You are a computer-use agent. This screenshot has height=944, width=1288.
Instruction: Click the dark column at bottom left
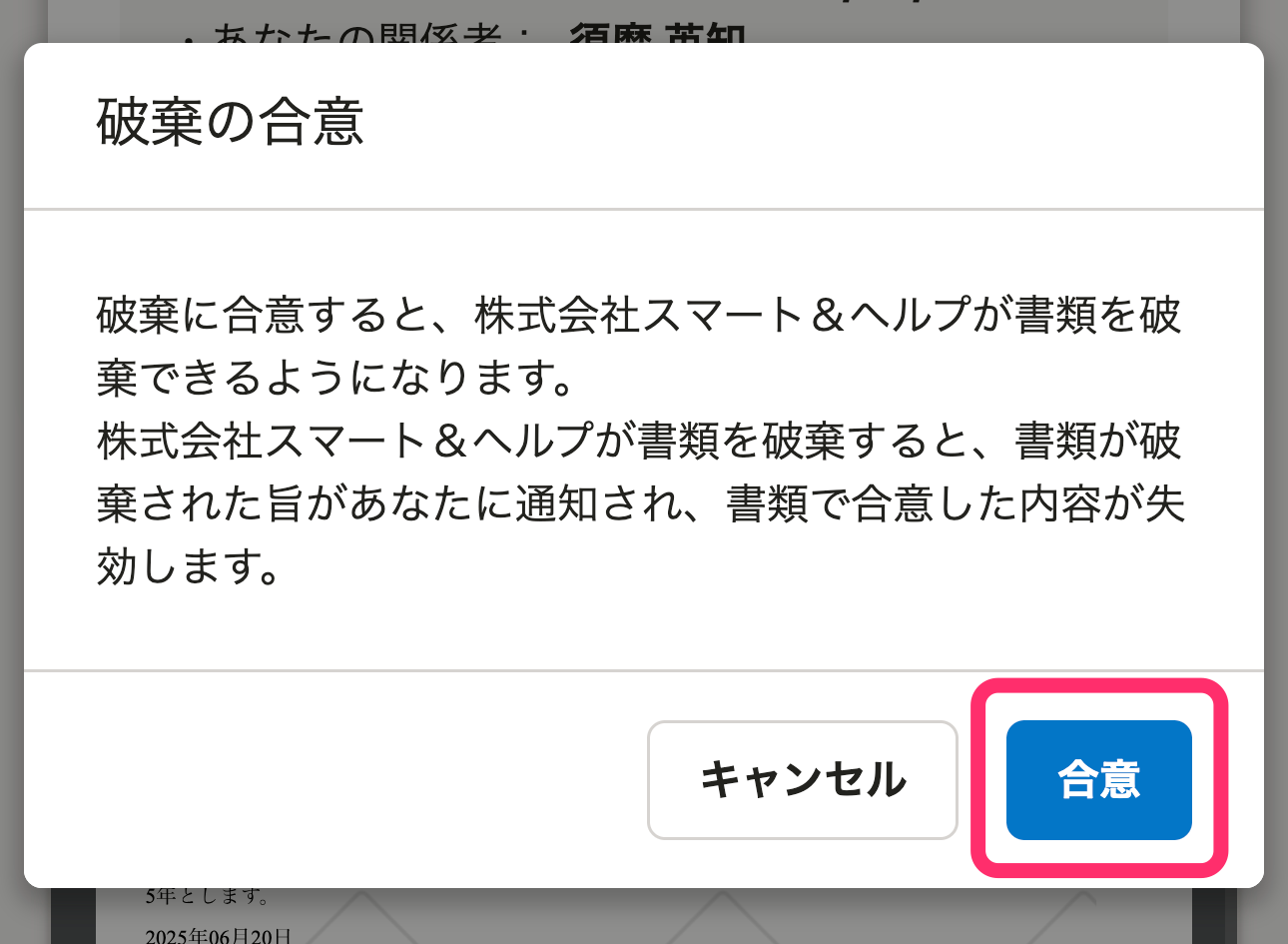[x=73, y=916]
